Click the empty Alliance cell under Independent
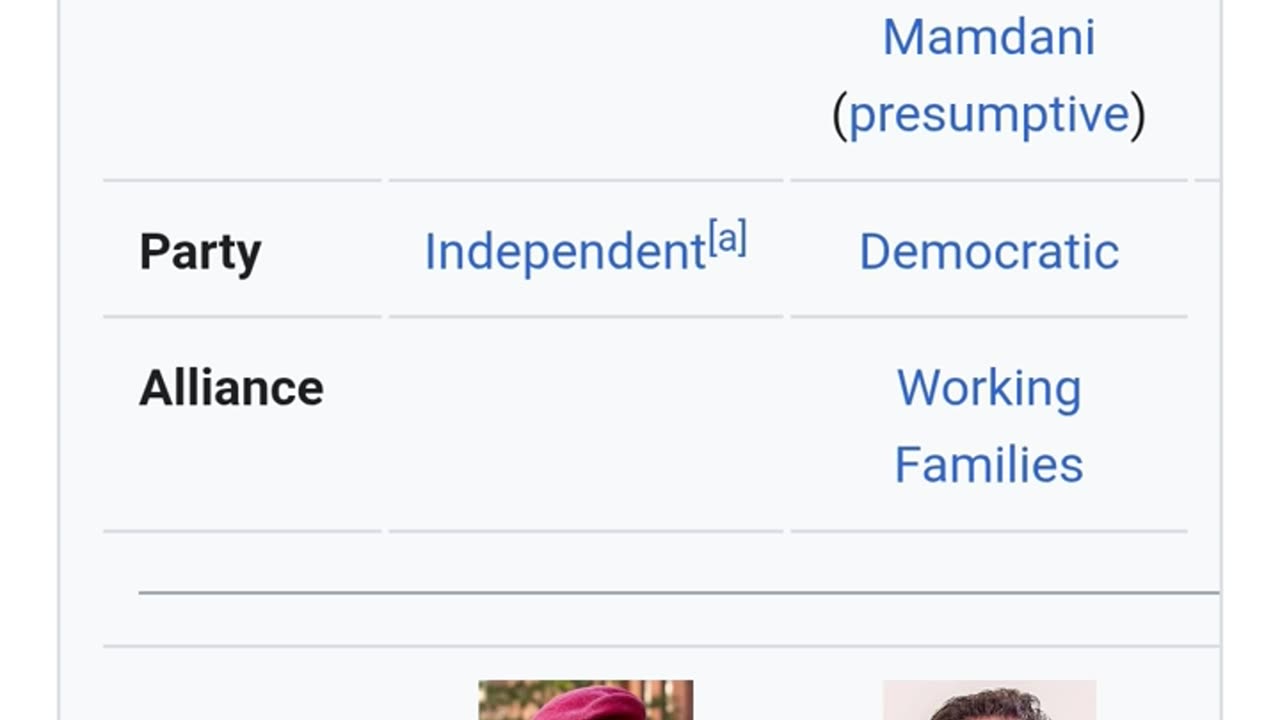The width and height of the screenshot is (1280, 720). pyautogui.click(x=585, y=425)
